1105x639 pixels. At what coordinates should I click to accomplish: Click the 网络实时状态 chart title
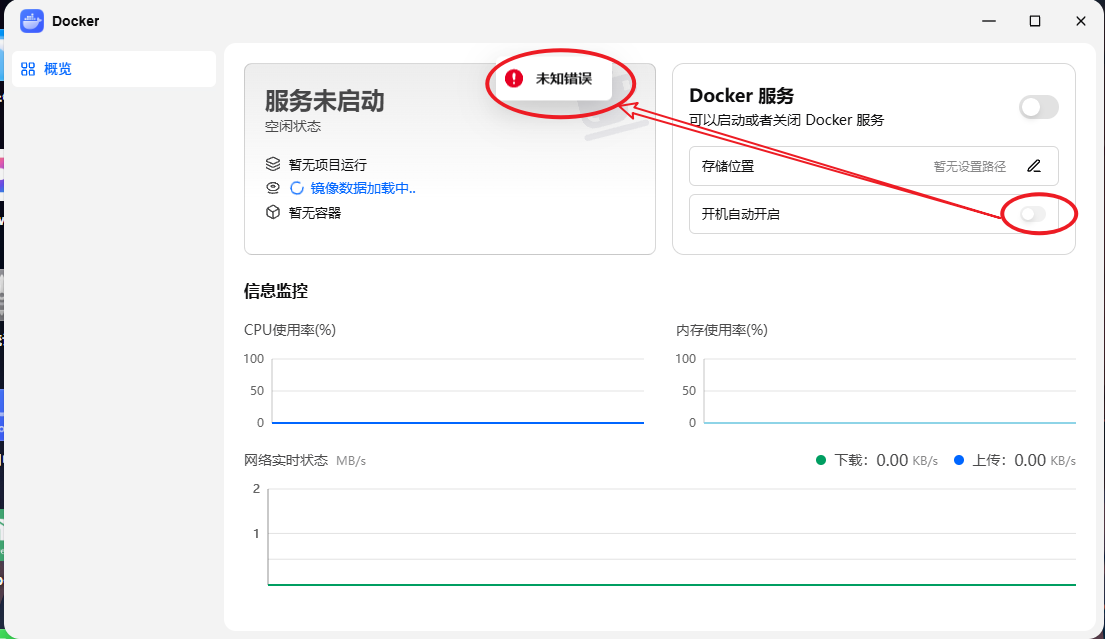tap(285, 460)
